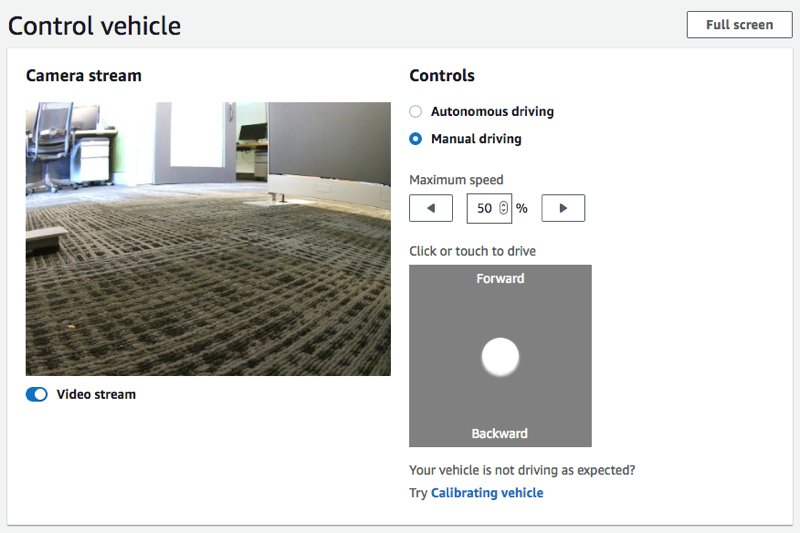Toggle the Video stream switch

click(36, 394)
